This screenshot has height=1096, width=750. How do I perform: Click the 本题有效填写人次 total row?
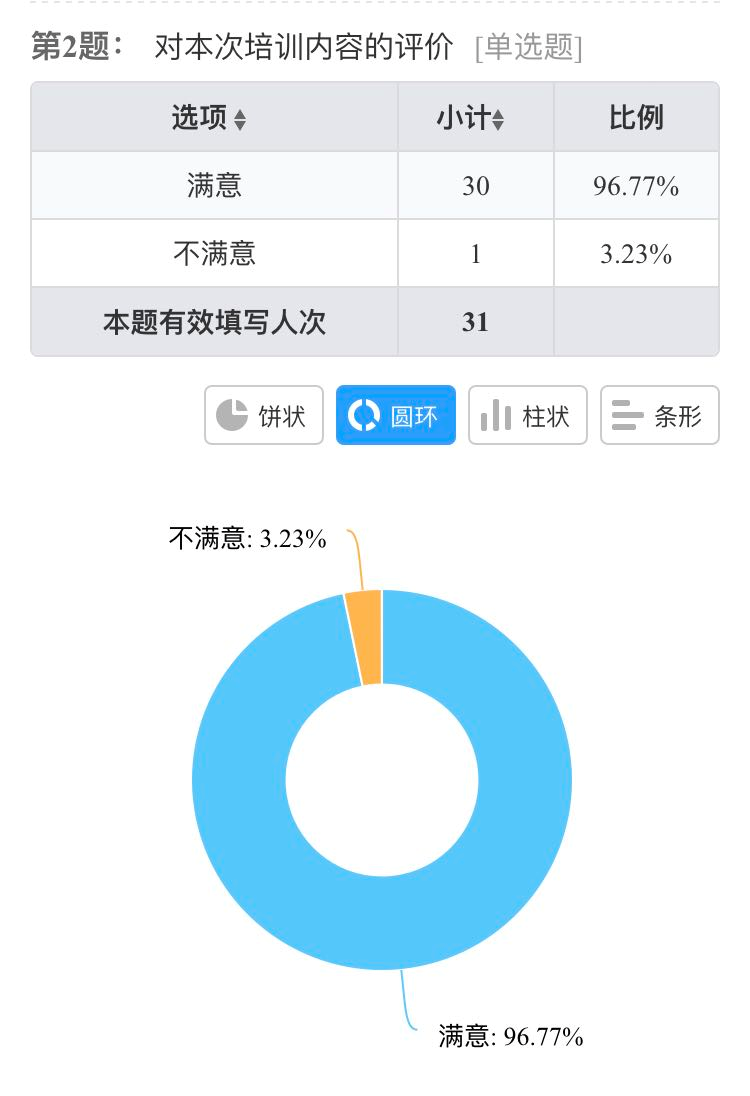coord(375,322)
